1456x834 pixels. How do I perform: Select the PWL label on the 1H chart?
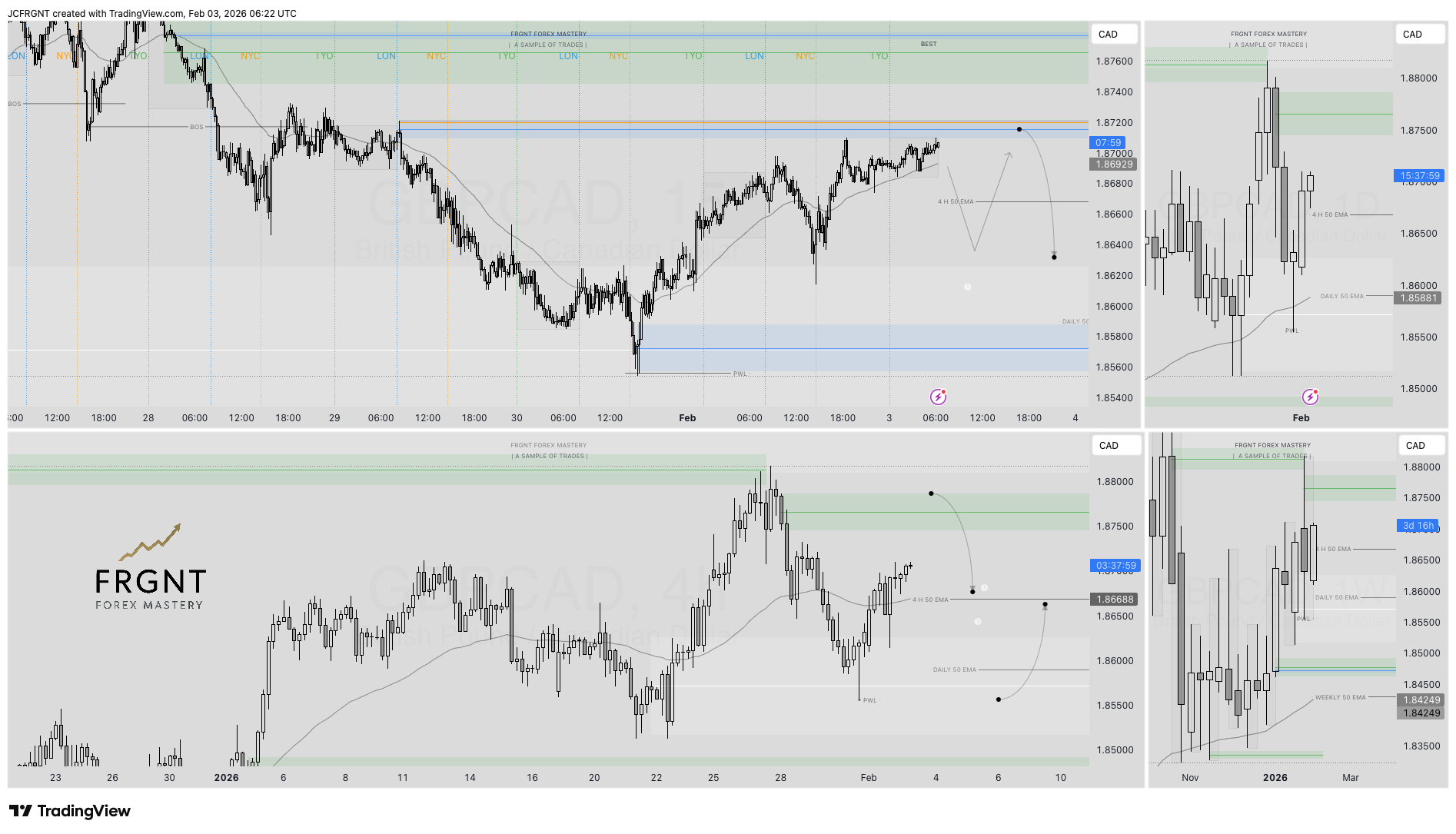point(740,374)
